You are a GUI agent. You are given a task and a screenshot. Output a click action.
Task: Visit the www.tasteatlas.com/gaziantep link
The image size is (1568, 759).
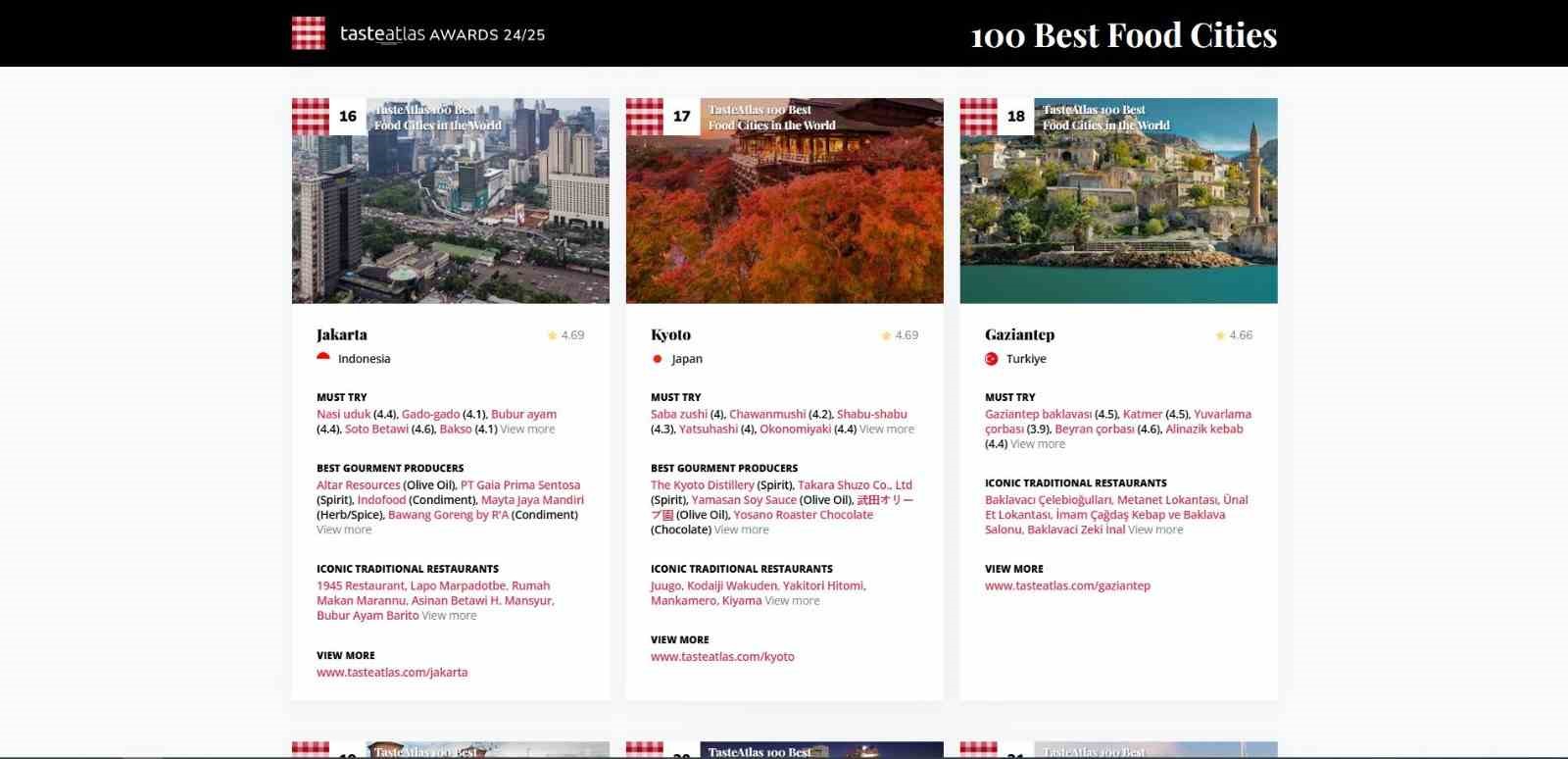pos(1067,586)
